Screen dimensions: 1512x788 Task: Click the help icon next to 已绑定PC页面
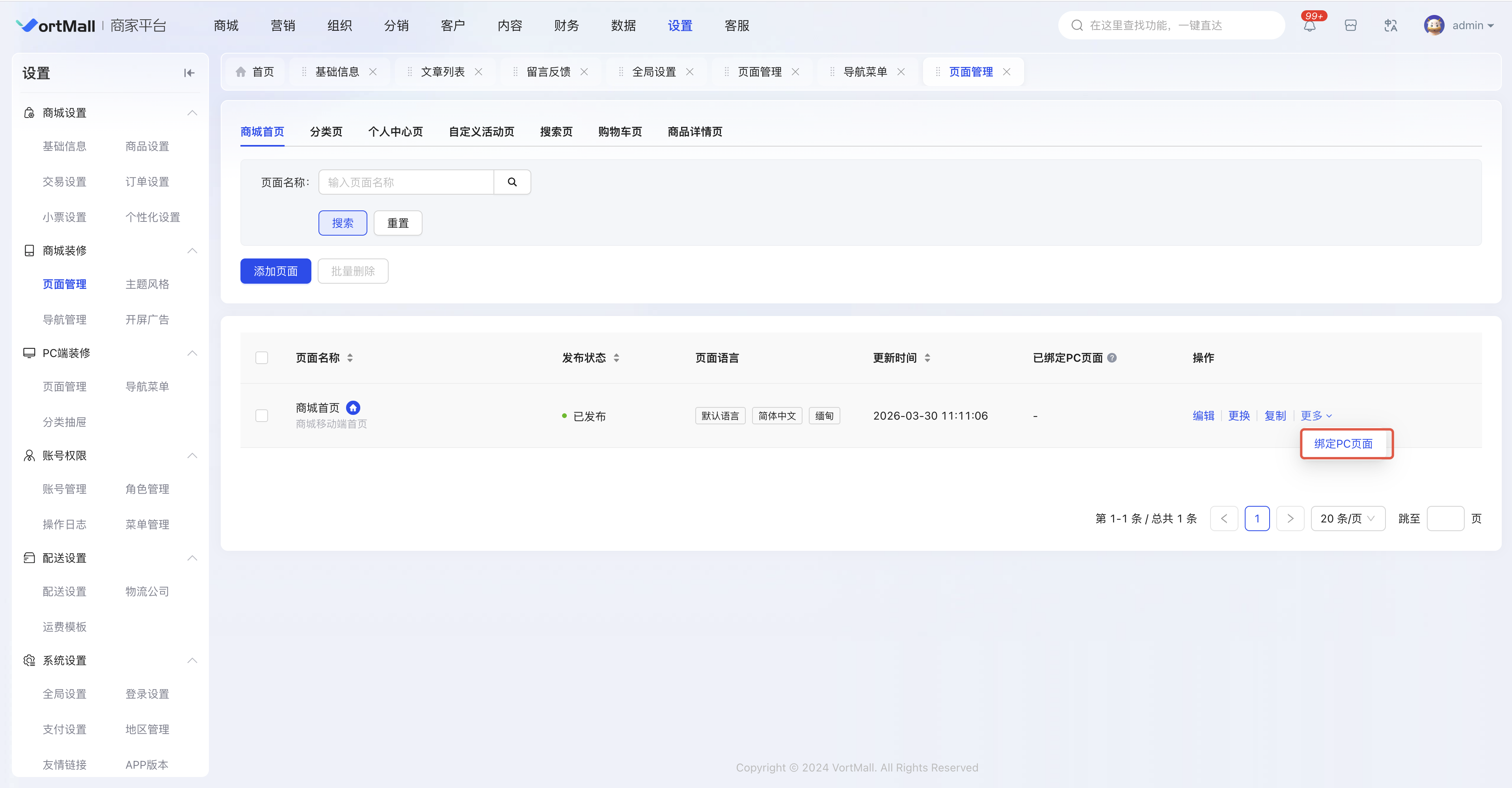[1112, 358]
